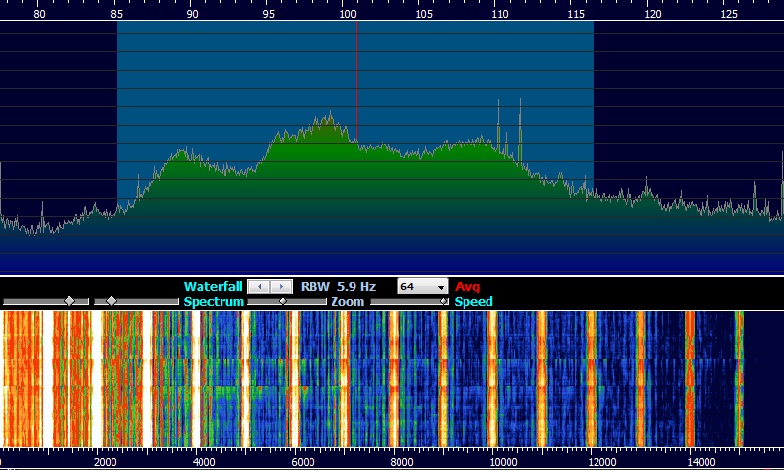This screenshot has height=470, width=784.
Task: Open the 64 averaging dropdown
Action: [422, 287]
